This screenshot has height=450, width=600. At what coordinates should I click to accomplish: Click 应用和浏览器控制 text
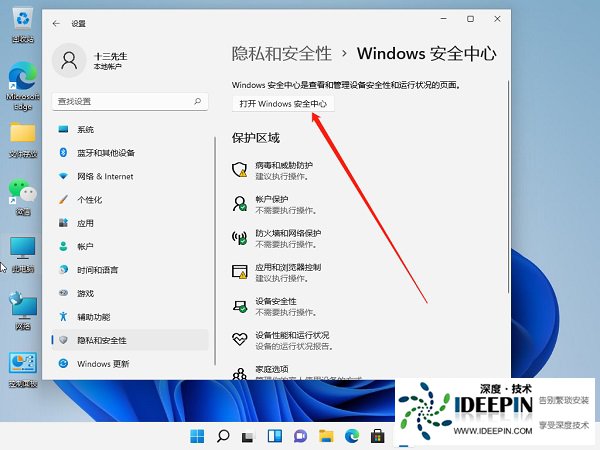288,267
